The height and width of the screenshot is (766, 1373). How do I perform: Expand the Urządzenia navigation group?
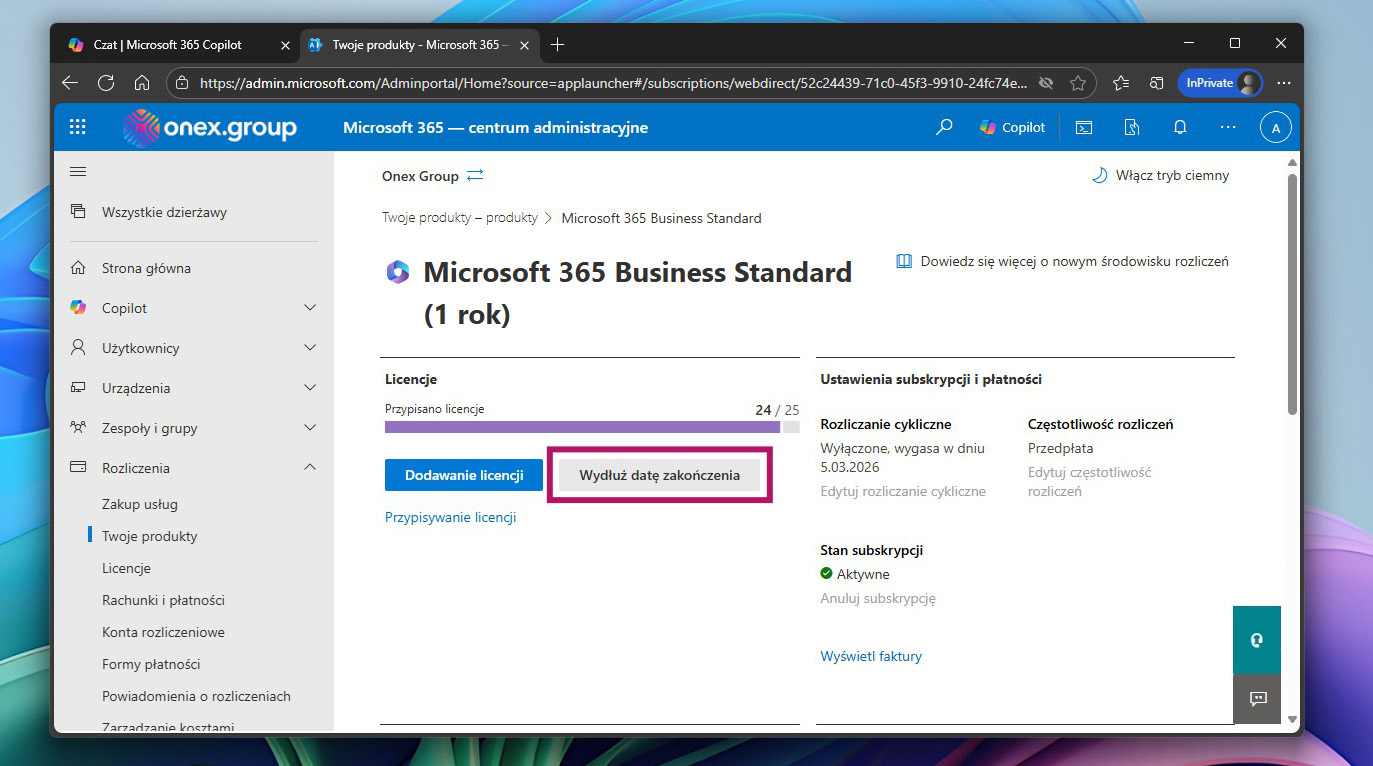pyautogui.click(x=310, y=388)
